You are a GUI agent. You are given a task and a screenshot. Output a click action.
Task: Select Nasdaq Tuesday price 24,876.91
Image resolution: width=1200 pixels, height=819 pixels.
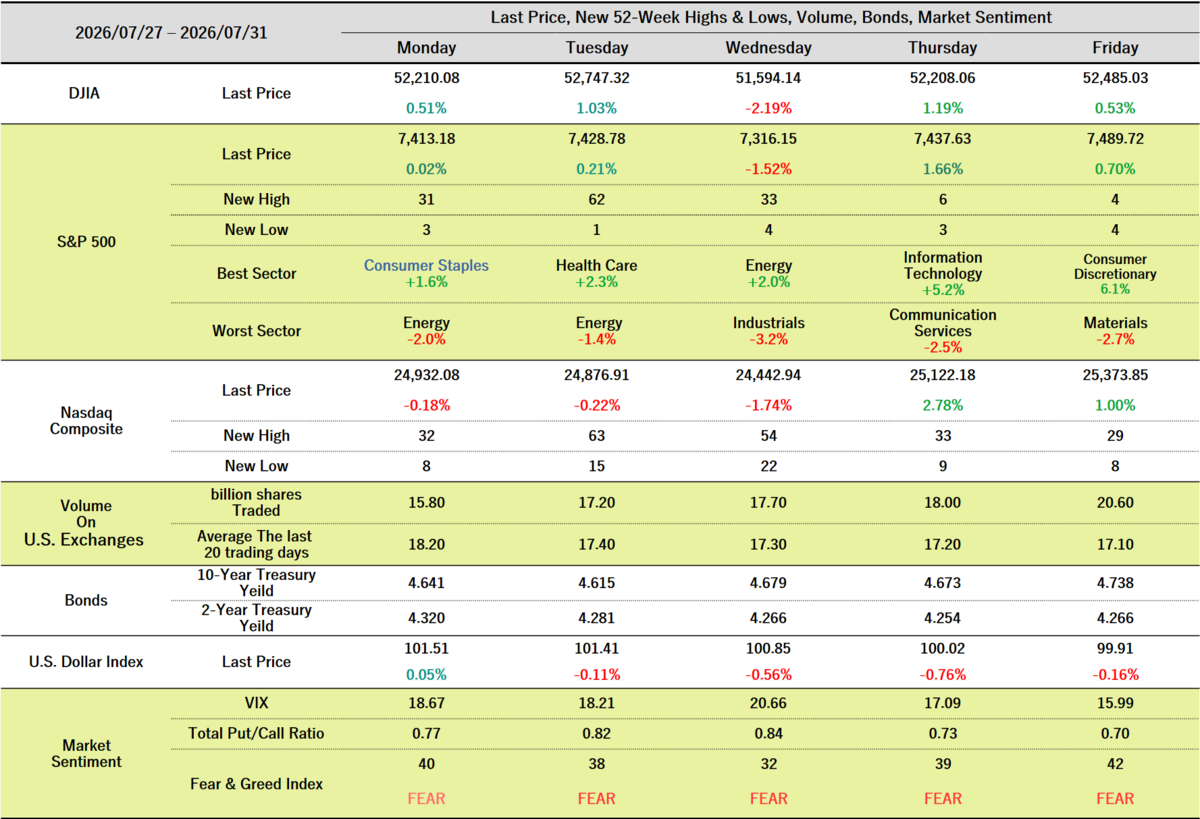coord(597,375)
